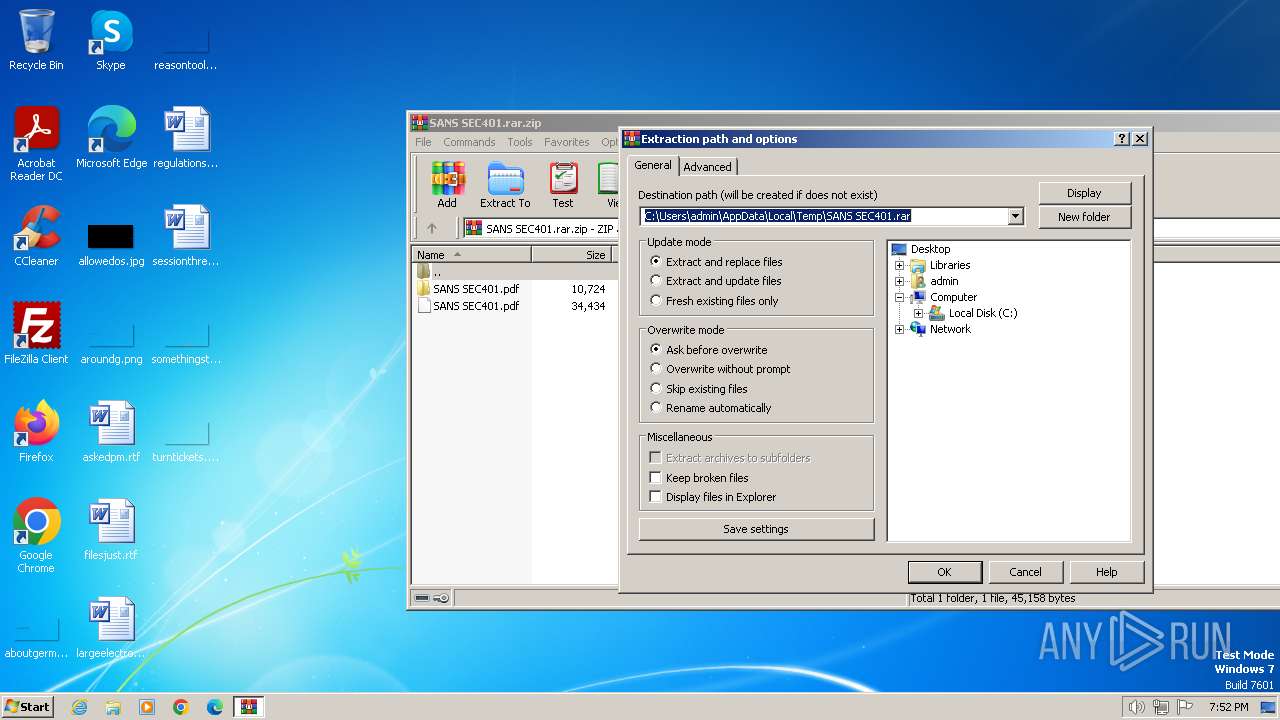This screenshot has height=720, width=1280.
Task: Select the largeelectro document desktop icon
Action: pos(111,628)
